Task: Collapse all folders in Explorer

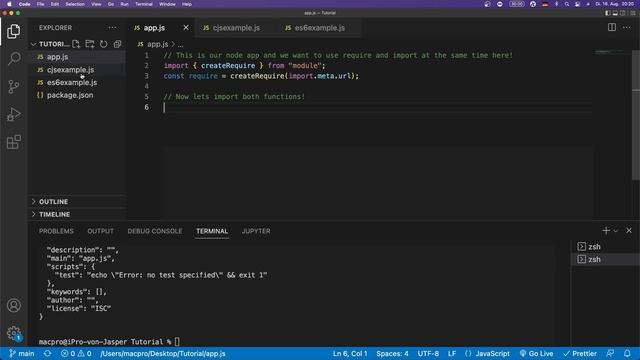Action: [118, 44]
